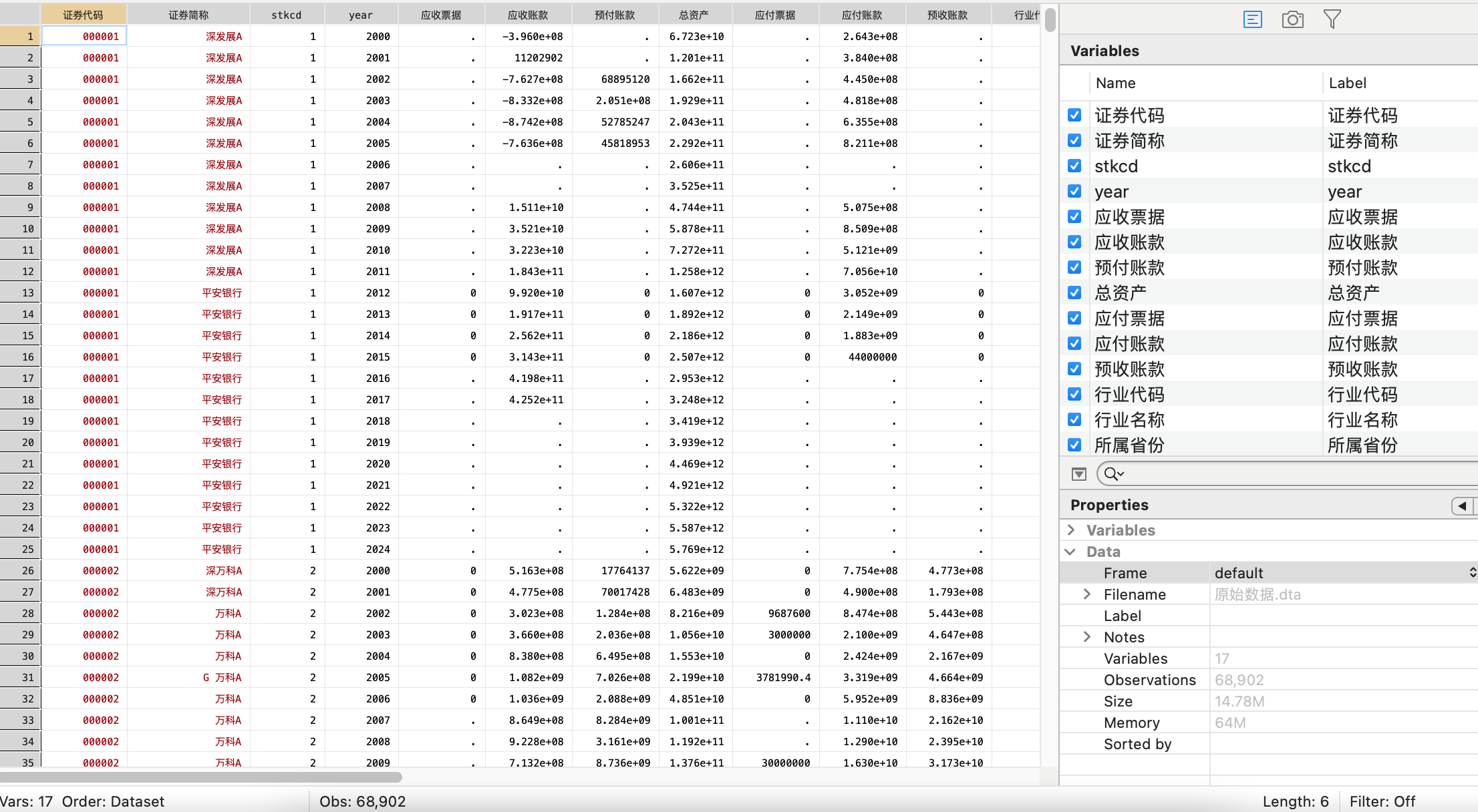Click the year column header

361,15
